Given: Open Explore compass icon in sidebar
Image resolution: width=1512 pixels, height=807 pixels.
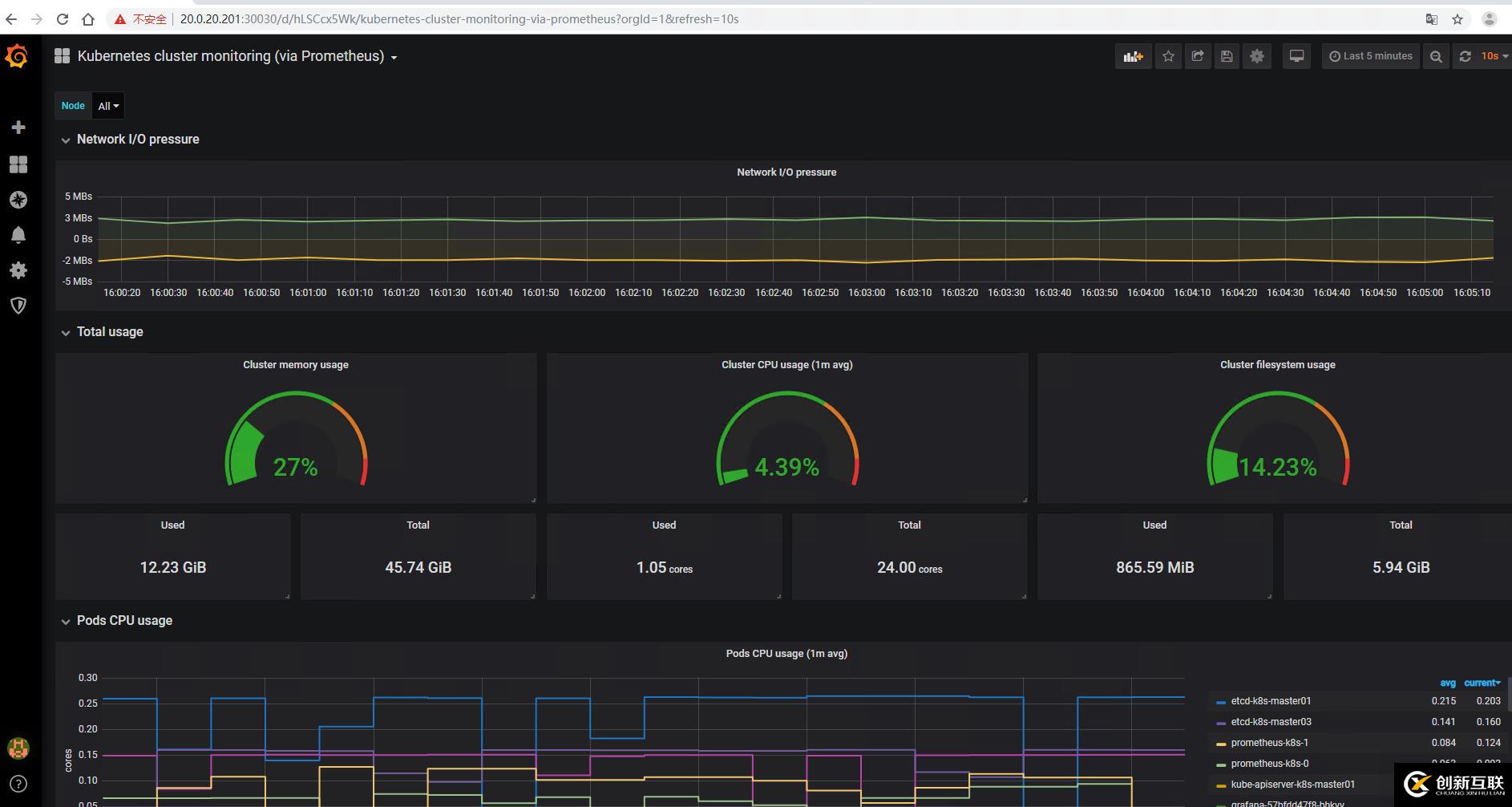Looking at the screenshot, I should (x=18, y=200).
